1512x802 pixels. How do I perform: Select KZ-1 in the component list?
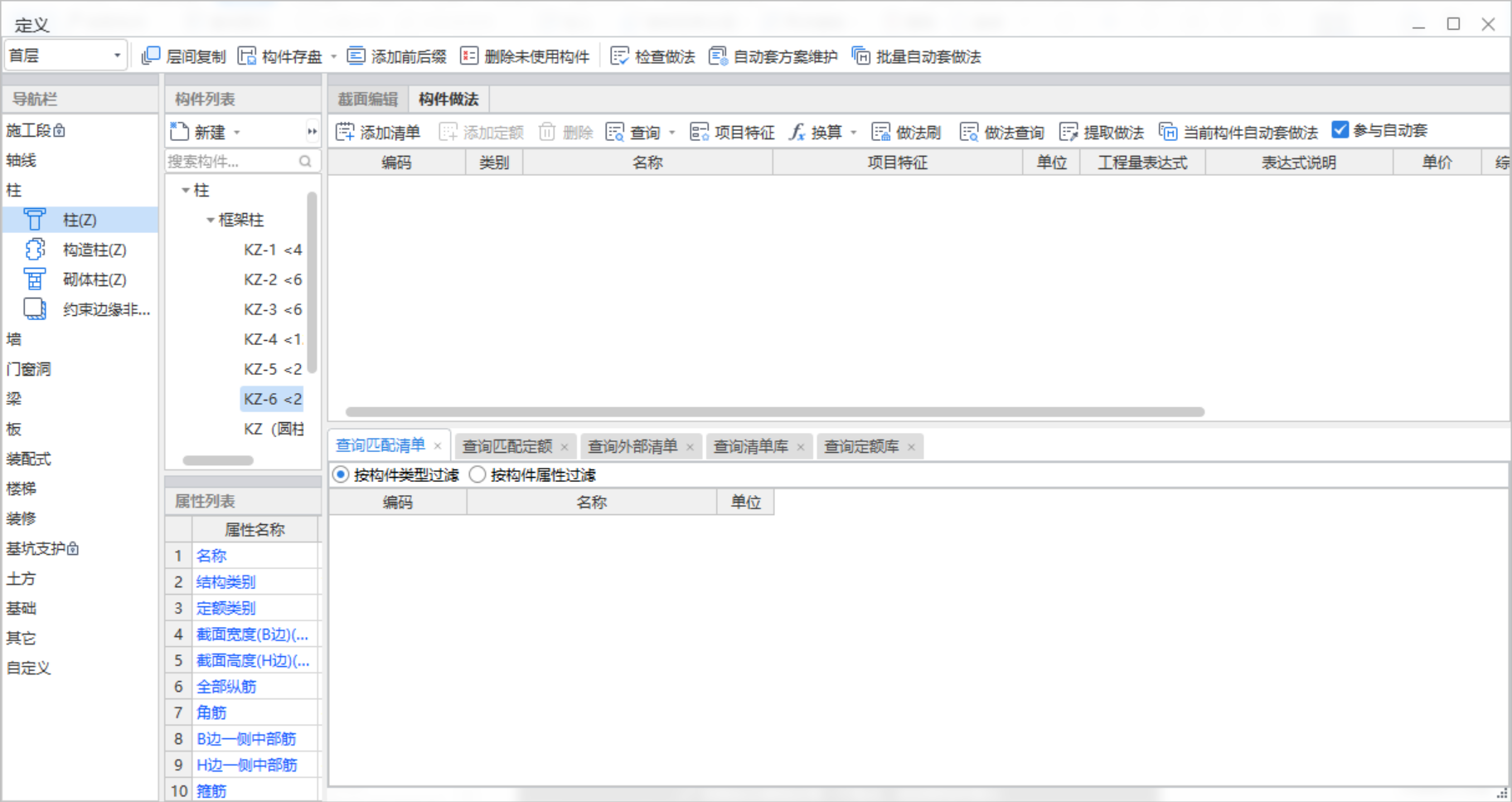pyautogui.click(x=273, y=250)
